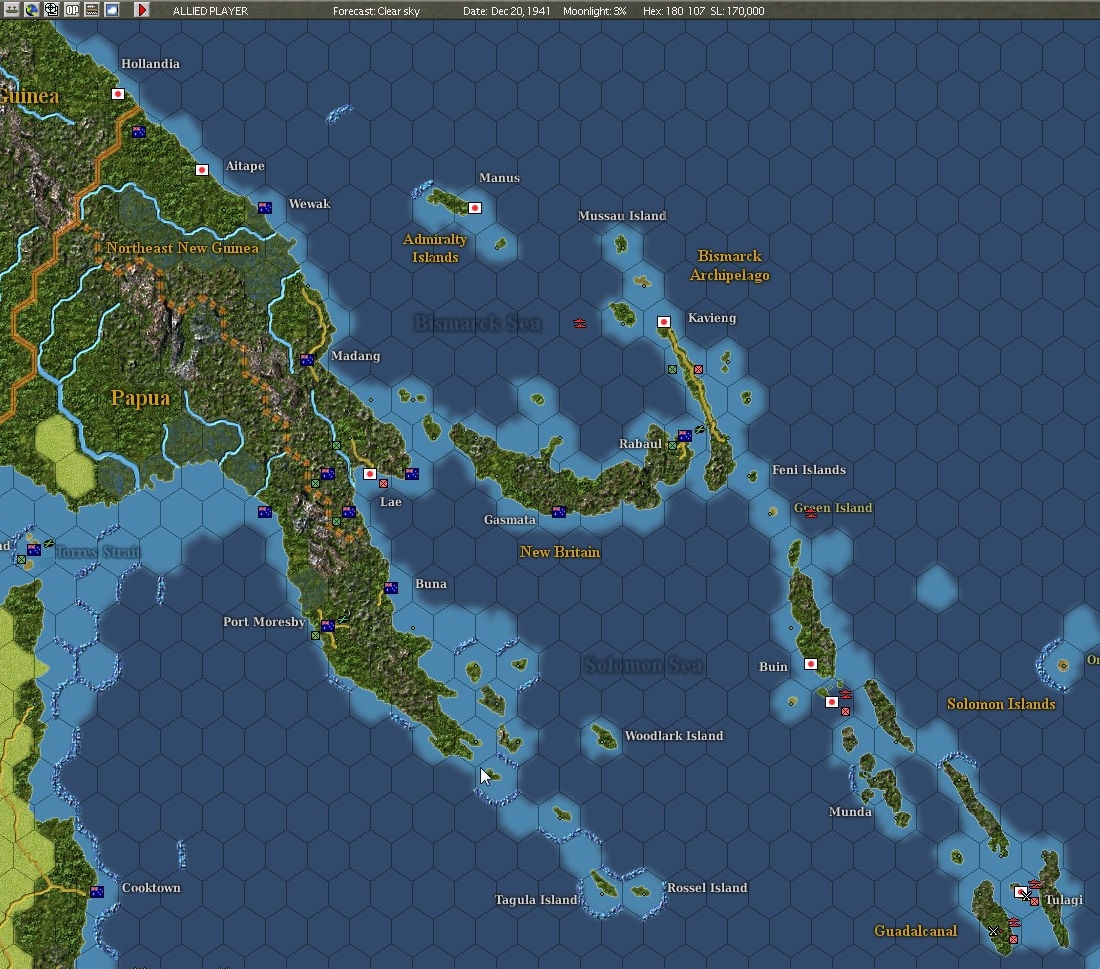Select the red unit square south of Kavieng
1100x969 pixels.
click(698, 369)
